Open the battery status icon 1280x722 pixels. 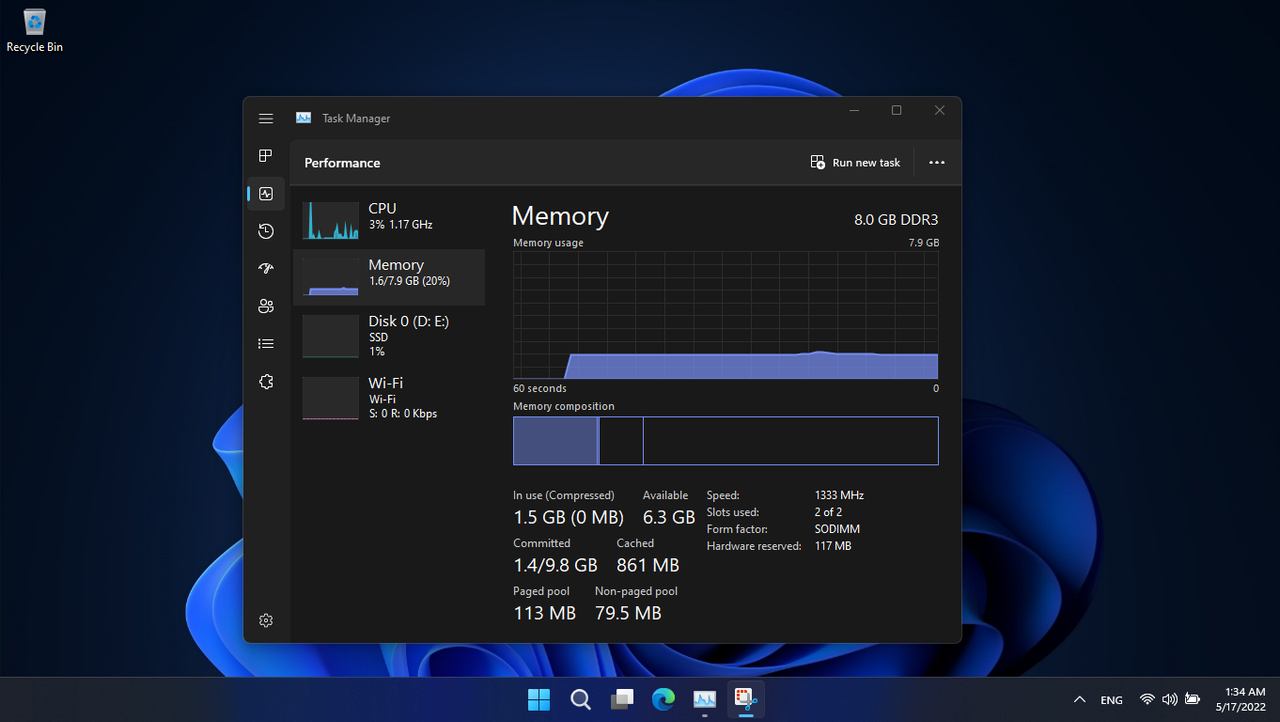click(1192, 700)
